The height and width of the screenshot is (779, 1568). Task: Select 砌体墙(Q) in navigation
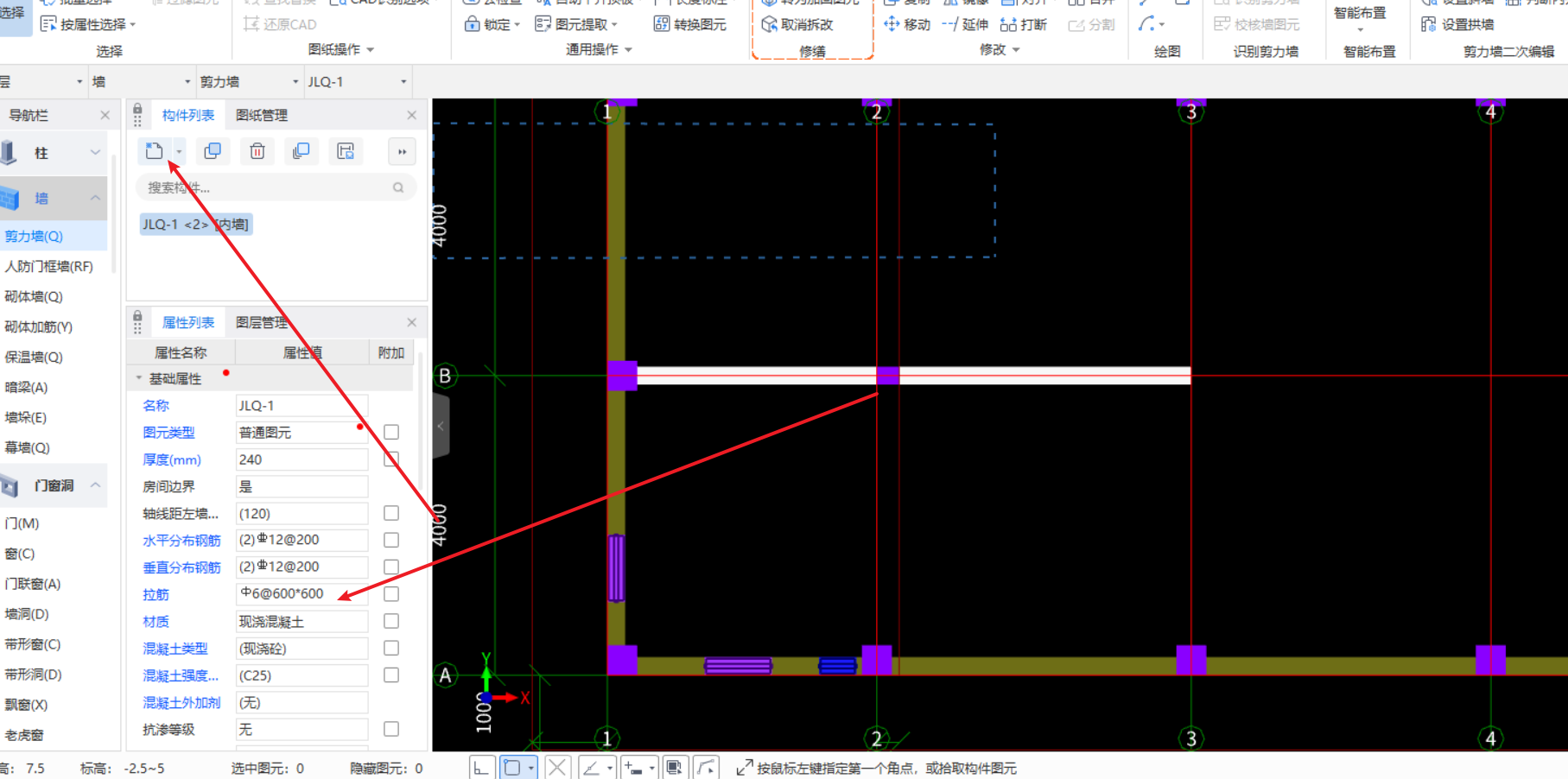(x=34, y=296)
